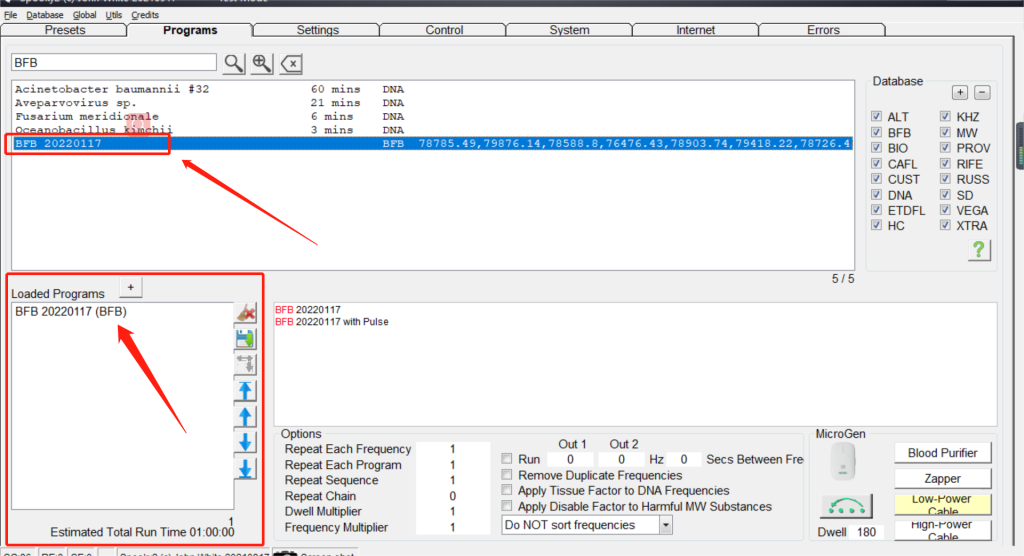Open the Utils menu

tap(113, 15)
